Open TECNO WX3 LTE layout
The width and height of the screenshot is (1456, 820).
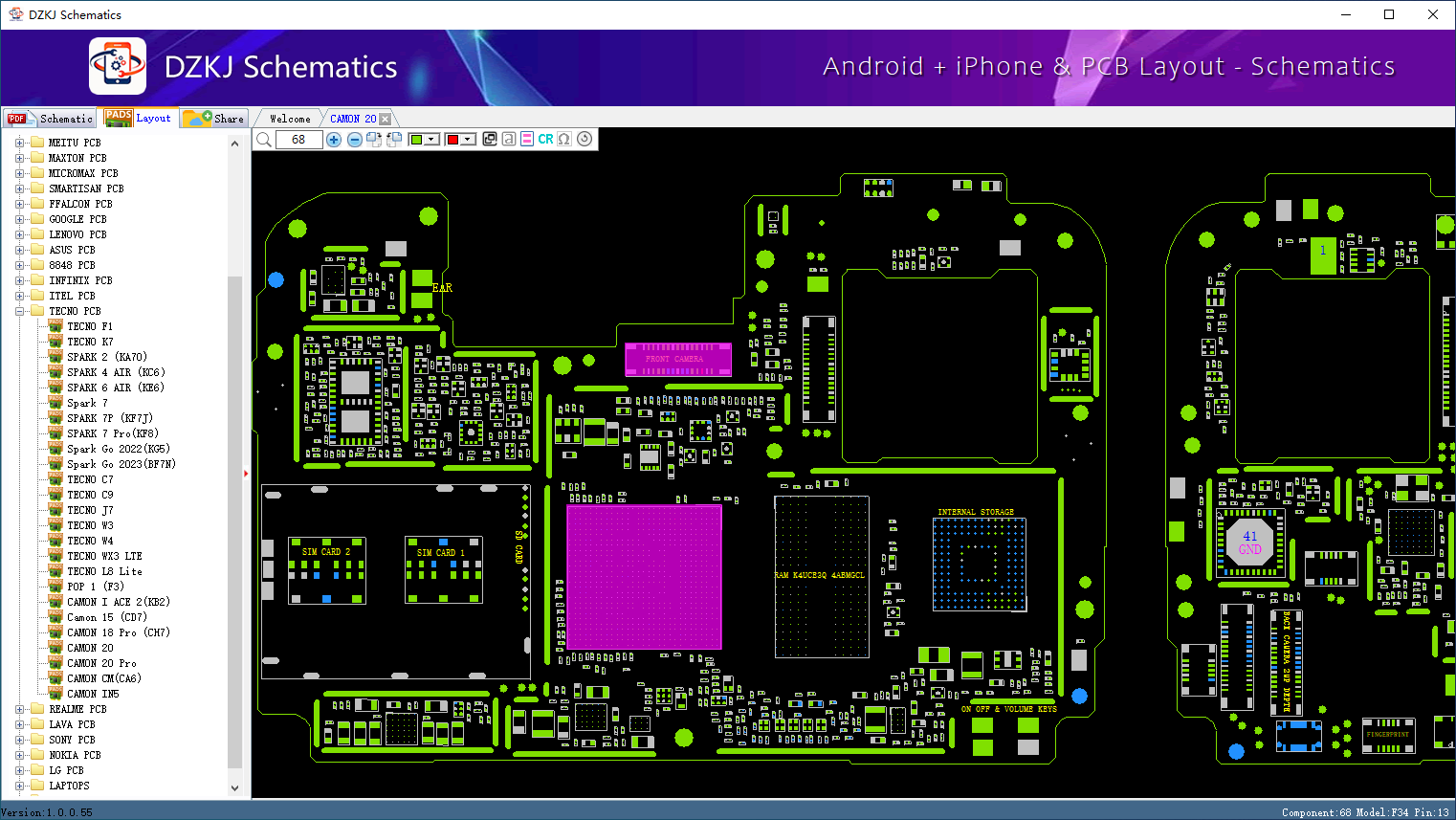[x=104, y=556]
